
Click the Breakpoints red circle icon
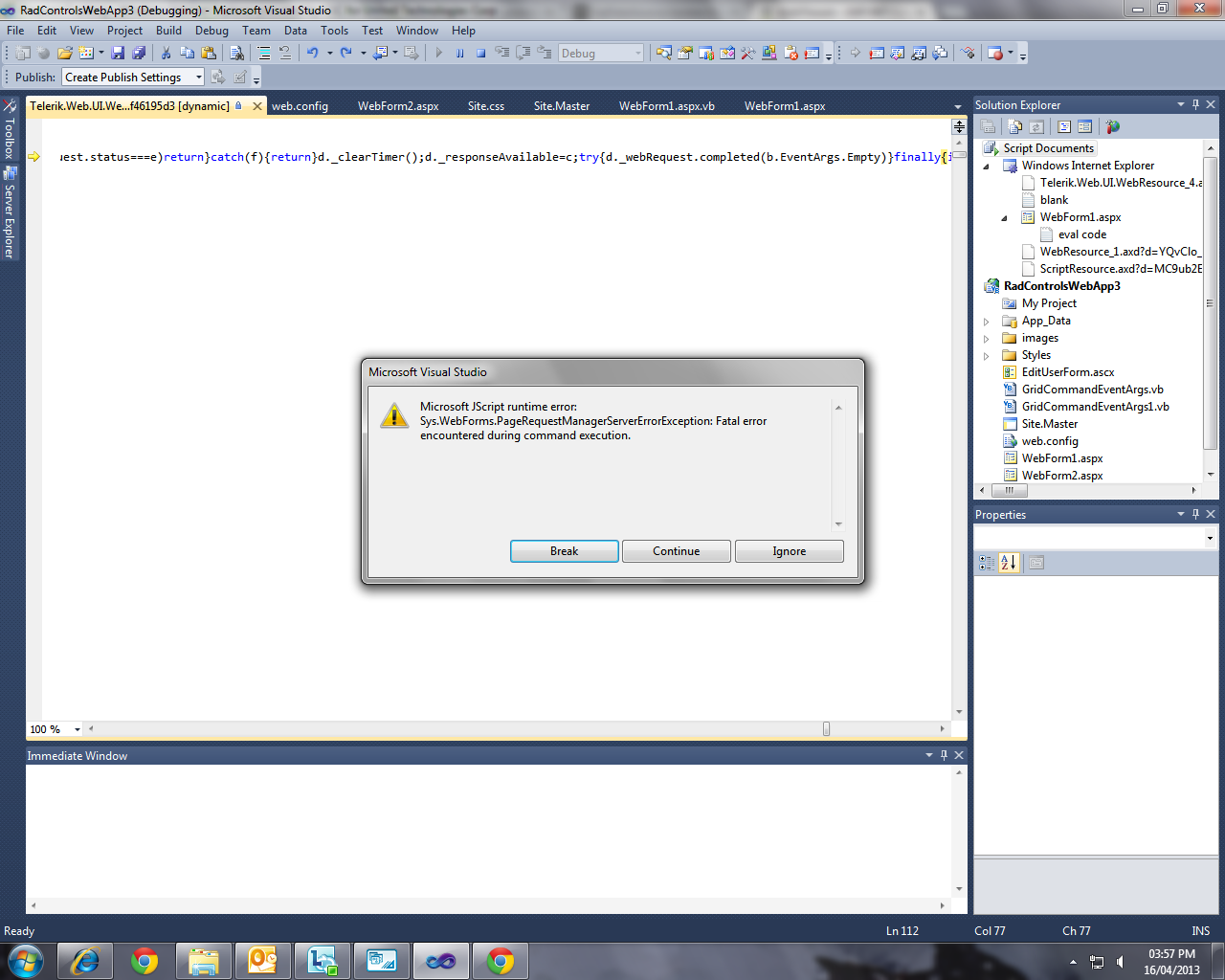995,54
